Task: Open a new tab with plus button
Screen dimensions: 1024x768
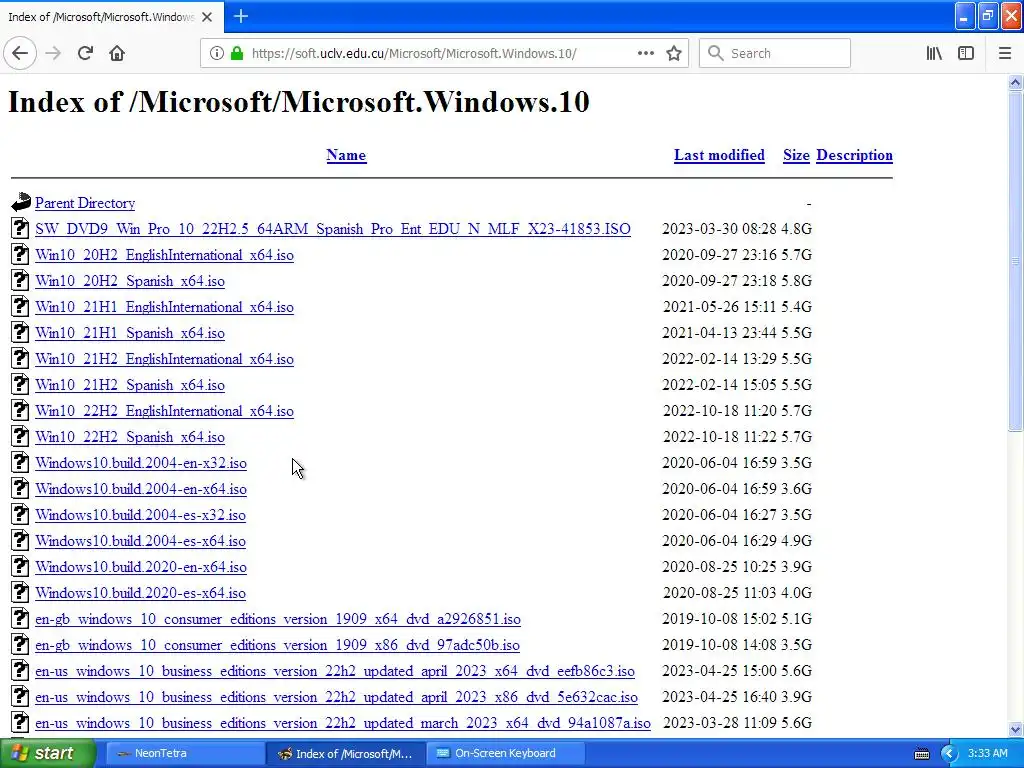Action: (241, 16)
